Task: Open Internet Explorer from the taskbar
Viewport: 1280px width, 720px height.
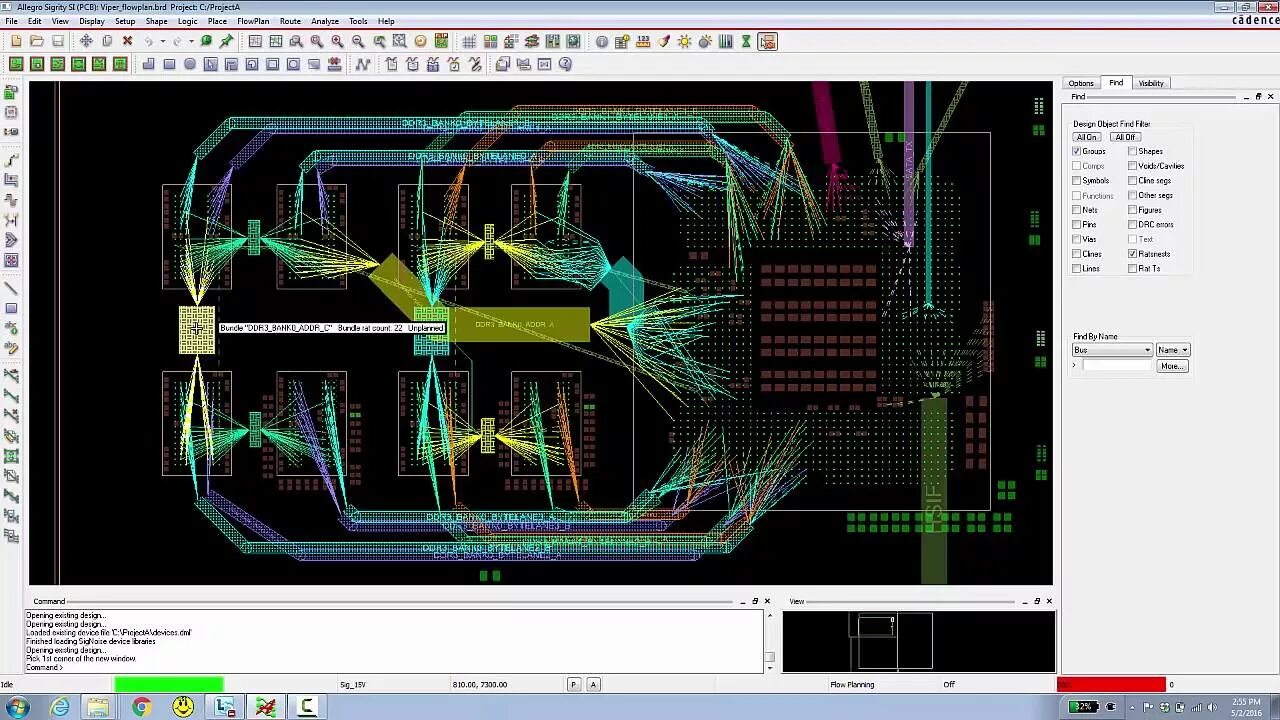Action: (60, 707)
